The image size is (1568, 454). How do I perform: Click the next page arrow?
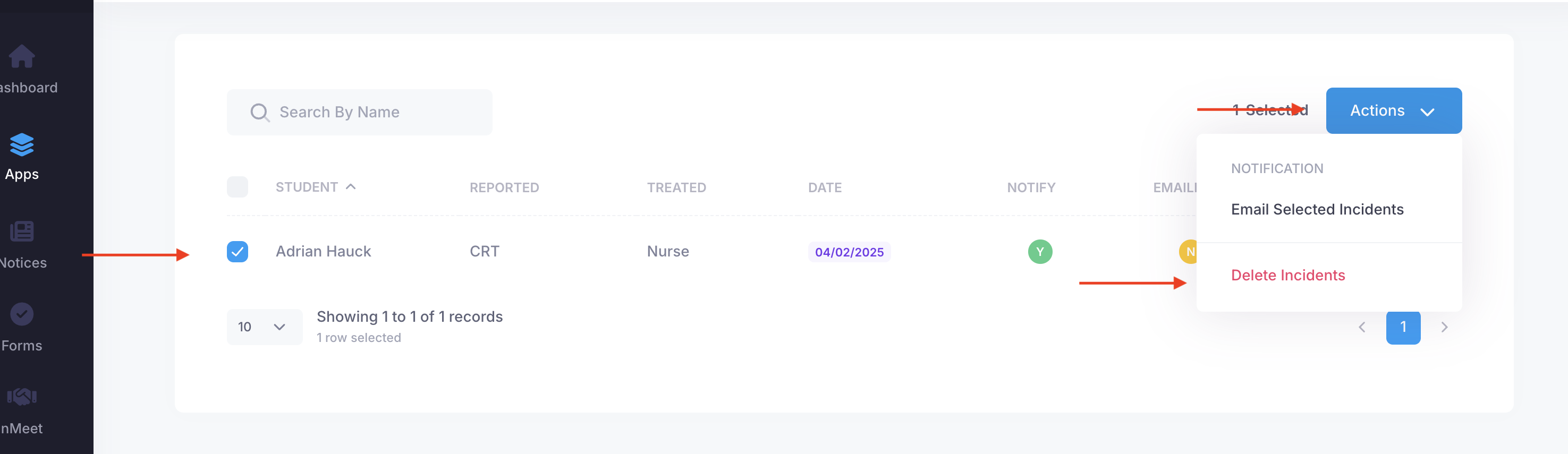(x=1444, y=328)
